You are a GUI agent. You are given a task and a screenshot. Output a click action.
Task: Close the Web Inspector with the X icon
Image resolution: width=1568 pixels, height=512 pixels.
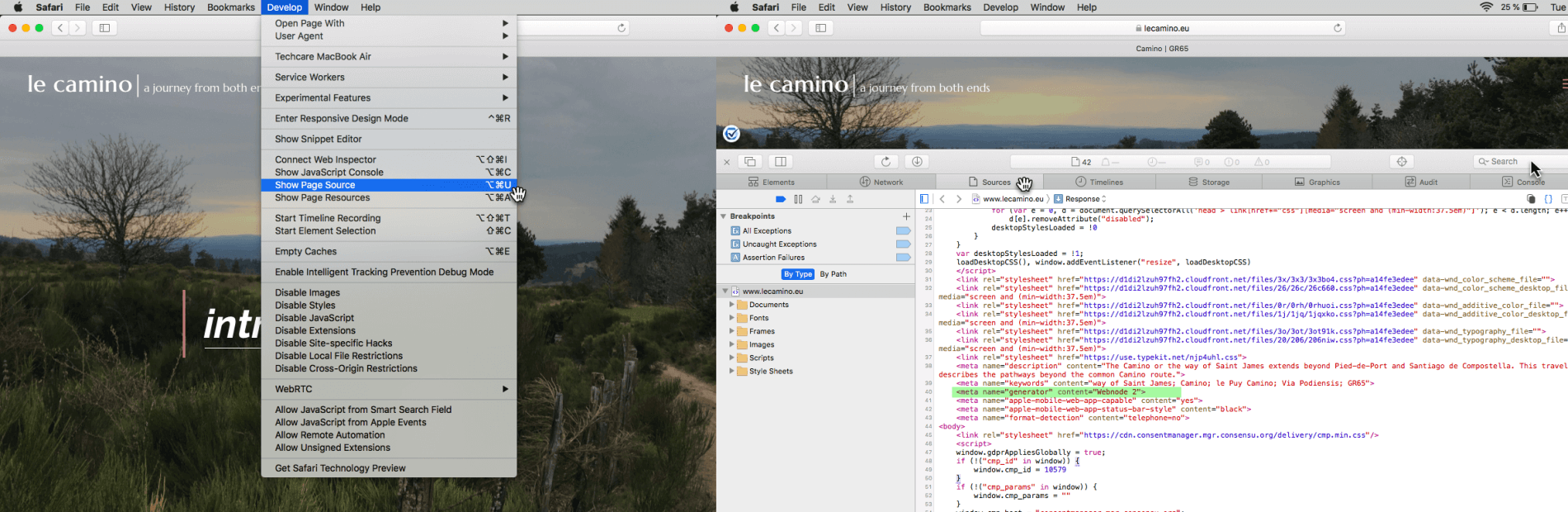(727, 162)
